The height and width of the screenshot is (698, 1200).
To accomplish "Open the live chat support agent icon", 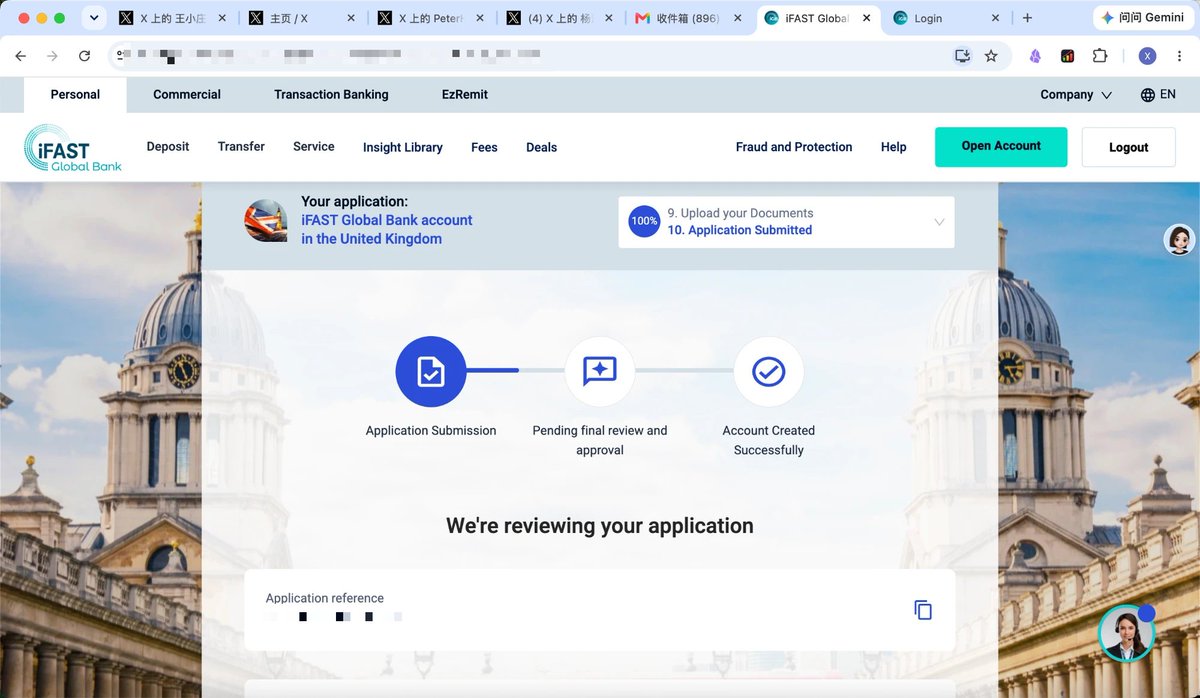I will click(x=1126, y=633).
